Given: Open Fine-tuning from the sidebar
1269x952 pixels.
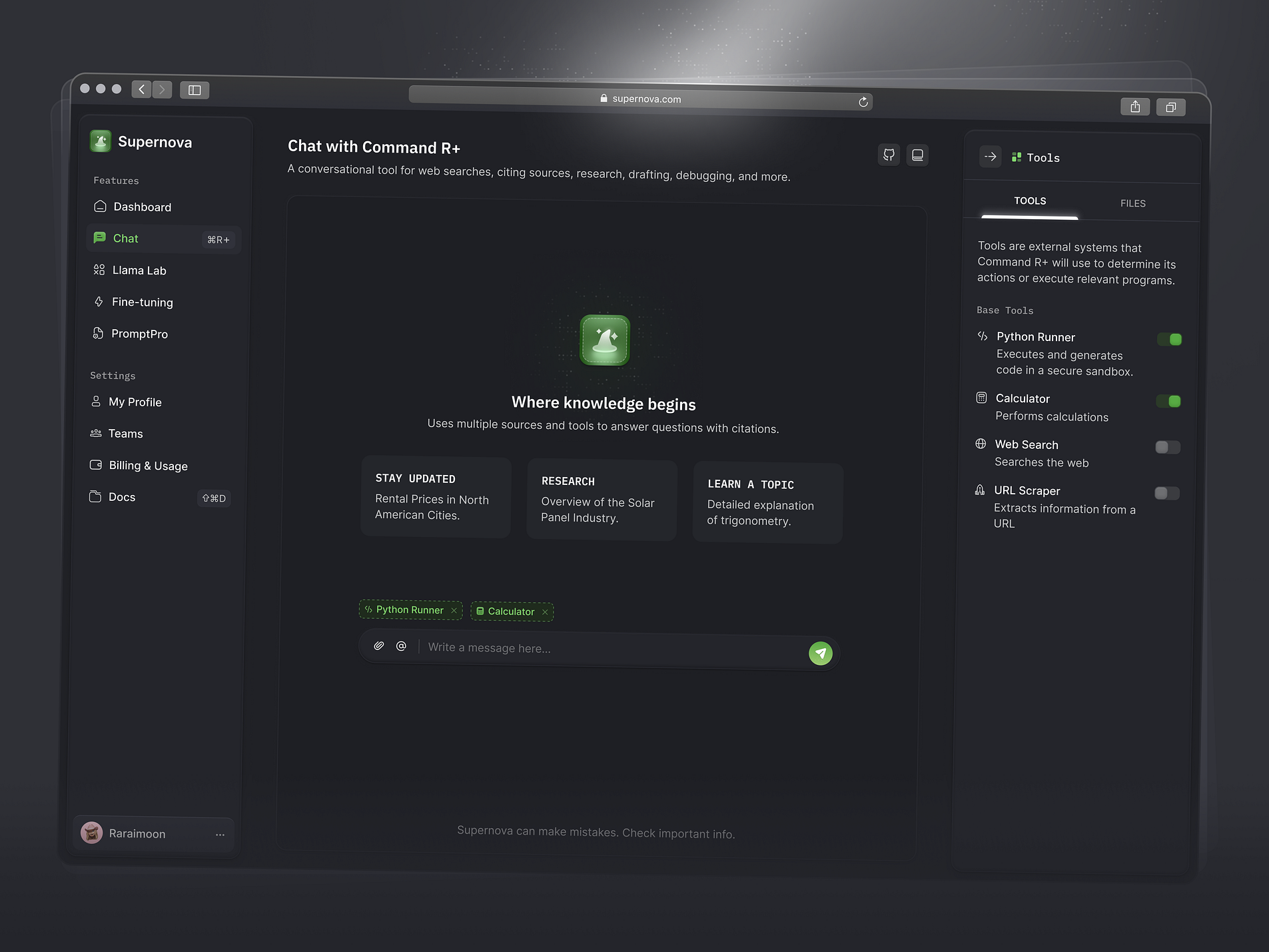Looking at the screenshot, I should (x=141, y=302).
